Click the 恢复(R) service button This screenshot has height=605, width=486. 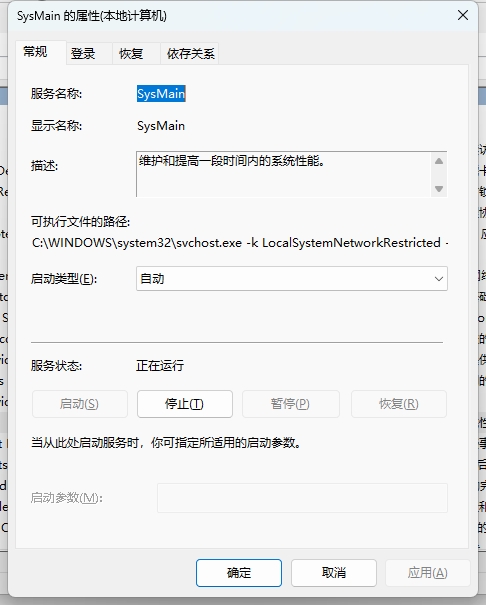click(399, 404)
